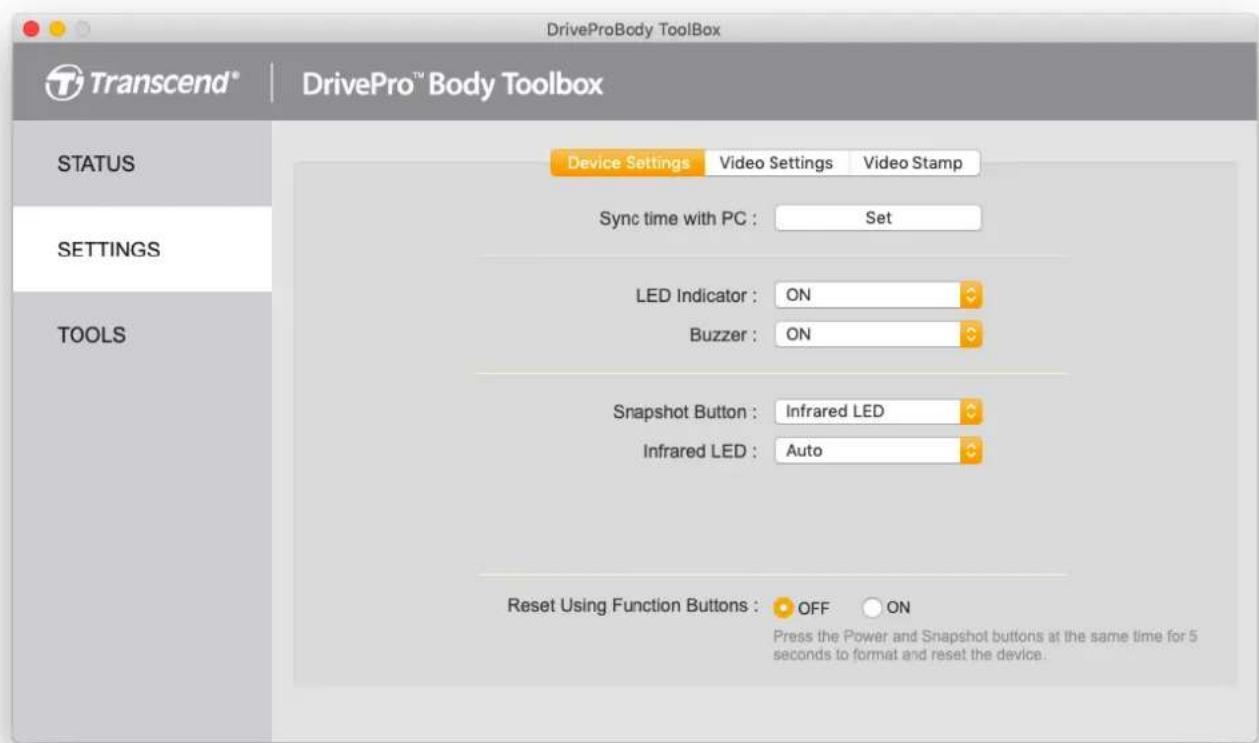Image resolution: width=1259 pixels, height=743 pixels.
Task: Select OFF for Reset Using Function Buttons
Action: (x=784, y=607)
